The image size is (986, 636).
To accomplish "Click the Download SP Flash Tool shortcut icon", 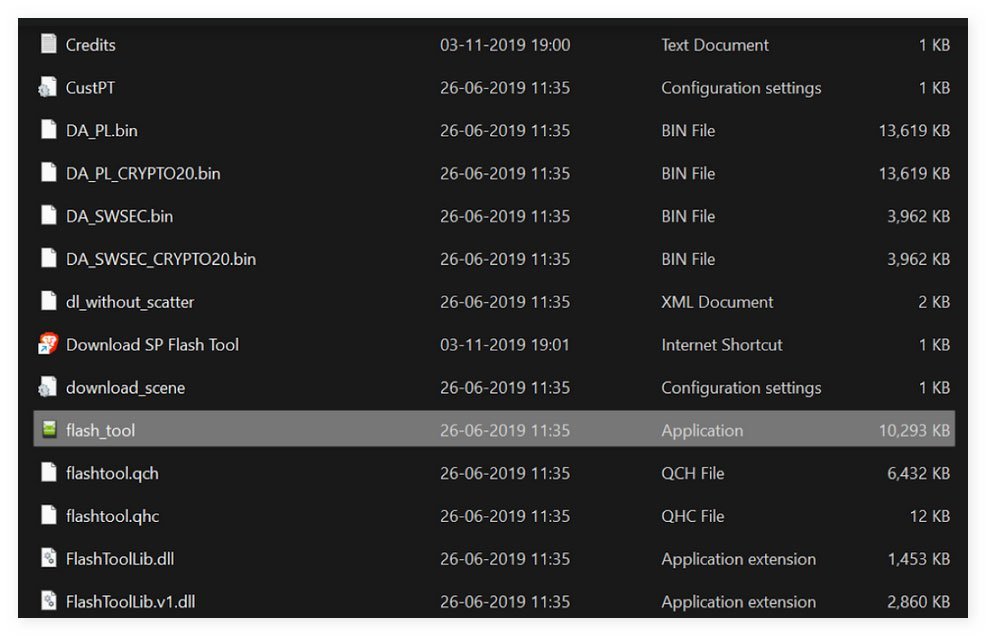I will pyautogui.click(x=48, y=343).
